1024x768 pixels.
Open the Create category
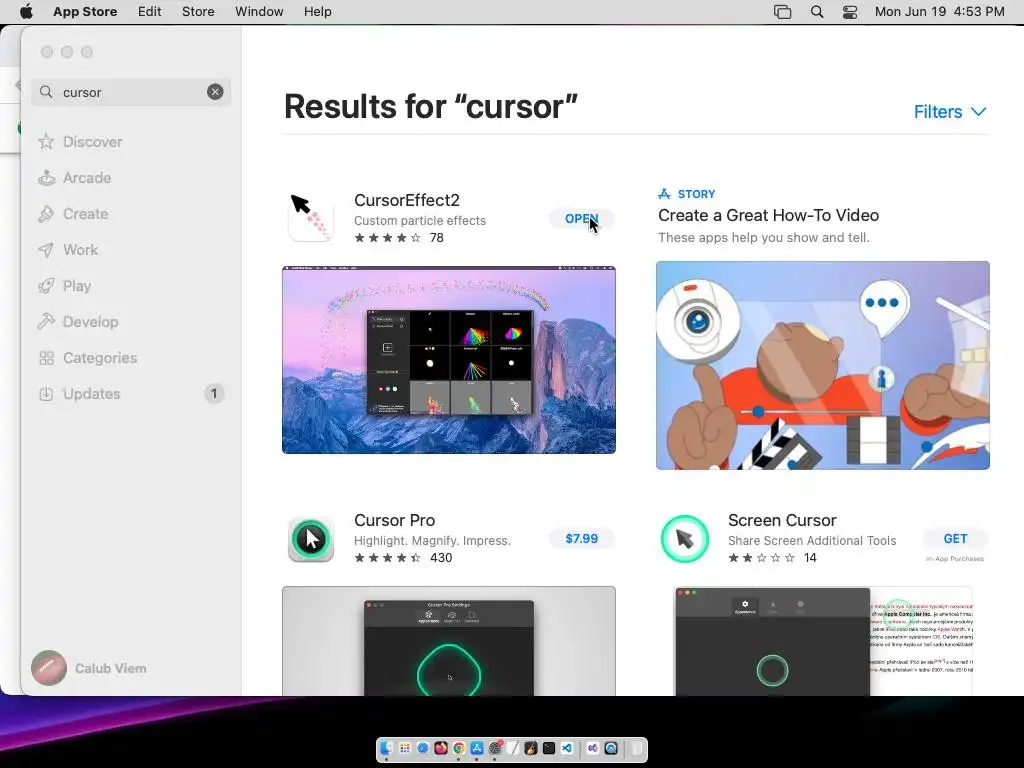(x=85, y=214)
